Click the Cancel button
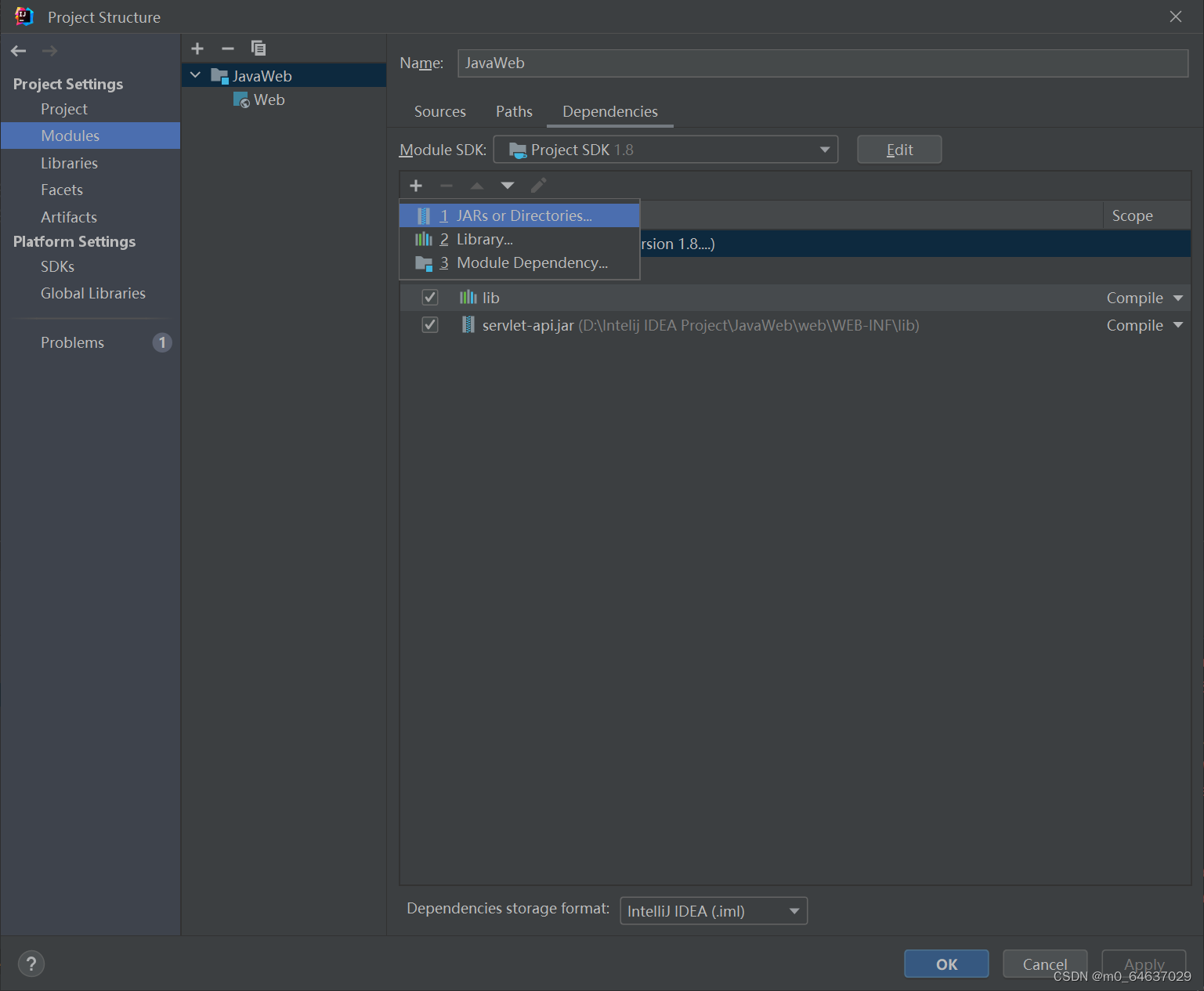1204x991 pixels. [1045, 964]
